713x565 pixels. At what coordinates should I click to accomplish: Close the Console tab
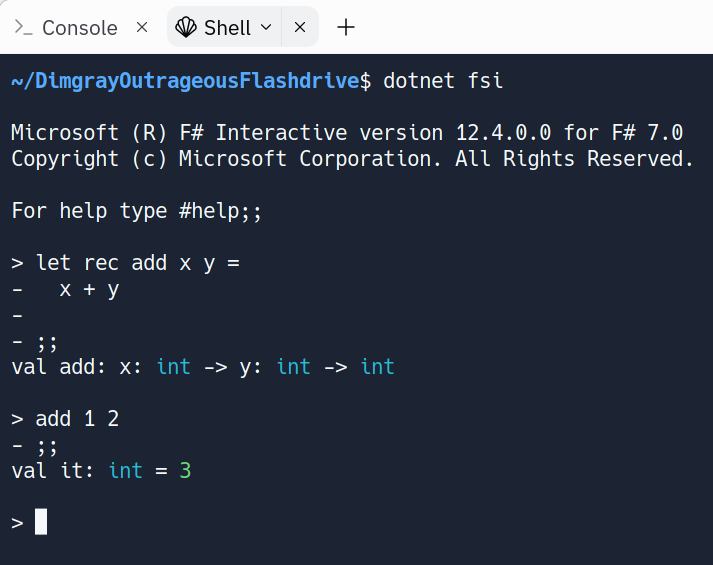pyautogui.click(x=142, y=27)
